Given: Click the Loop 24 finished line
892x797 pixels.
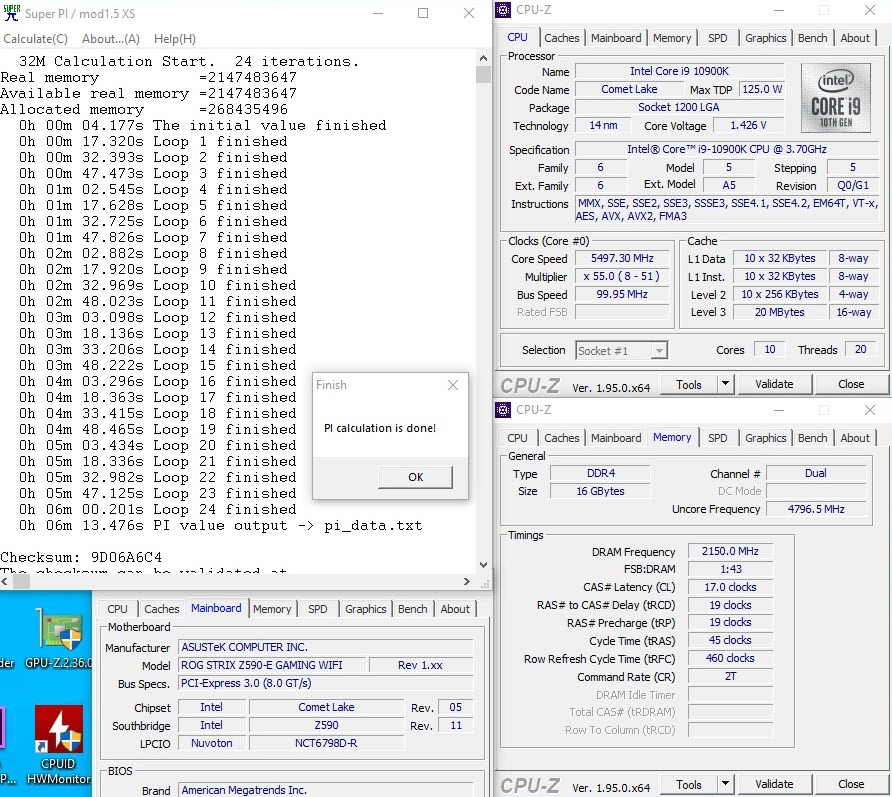Looking at the screenshot, I should 158,509.
